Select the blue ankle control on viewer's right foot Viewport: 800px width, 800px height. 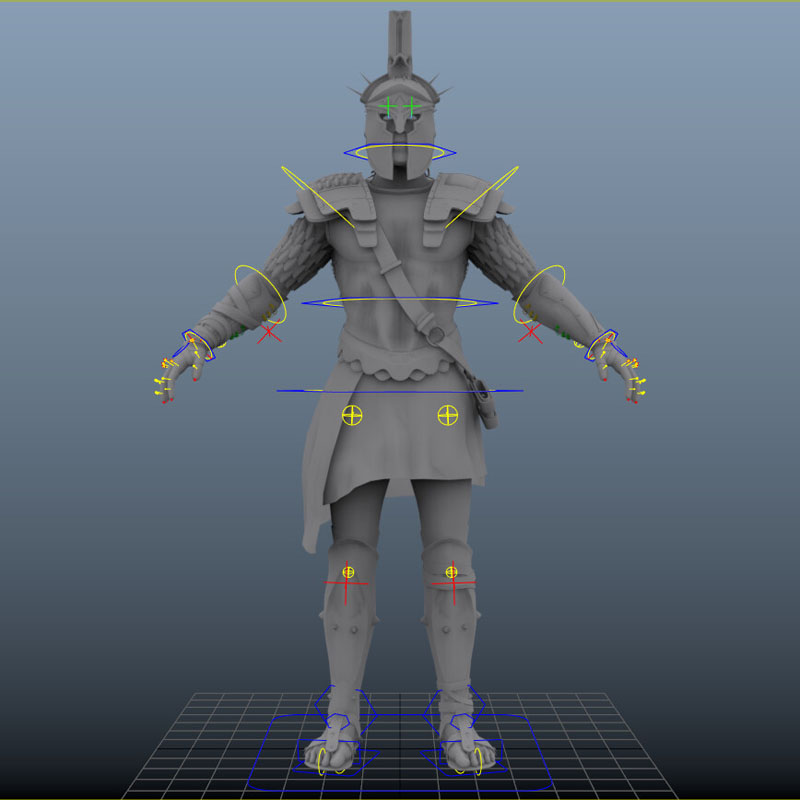(461, 722)
